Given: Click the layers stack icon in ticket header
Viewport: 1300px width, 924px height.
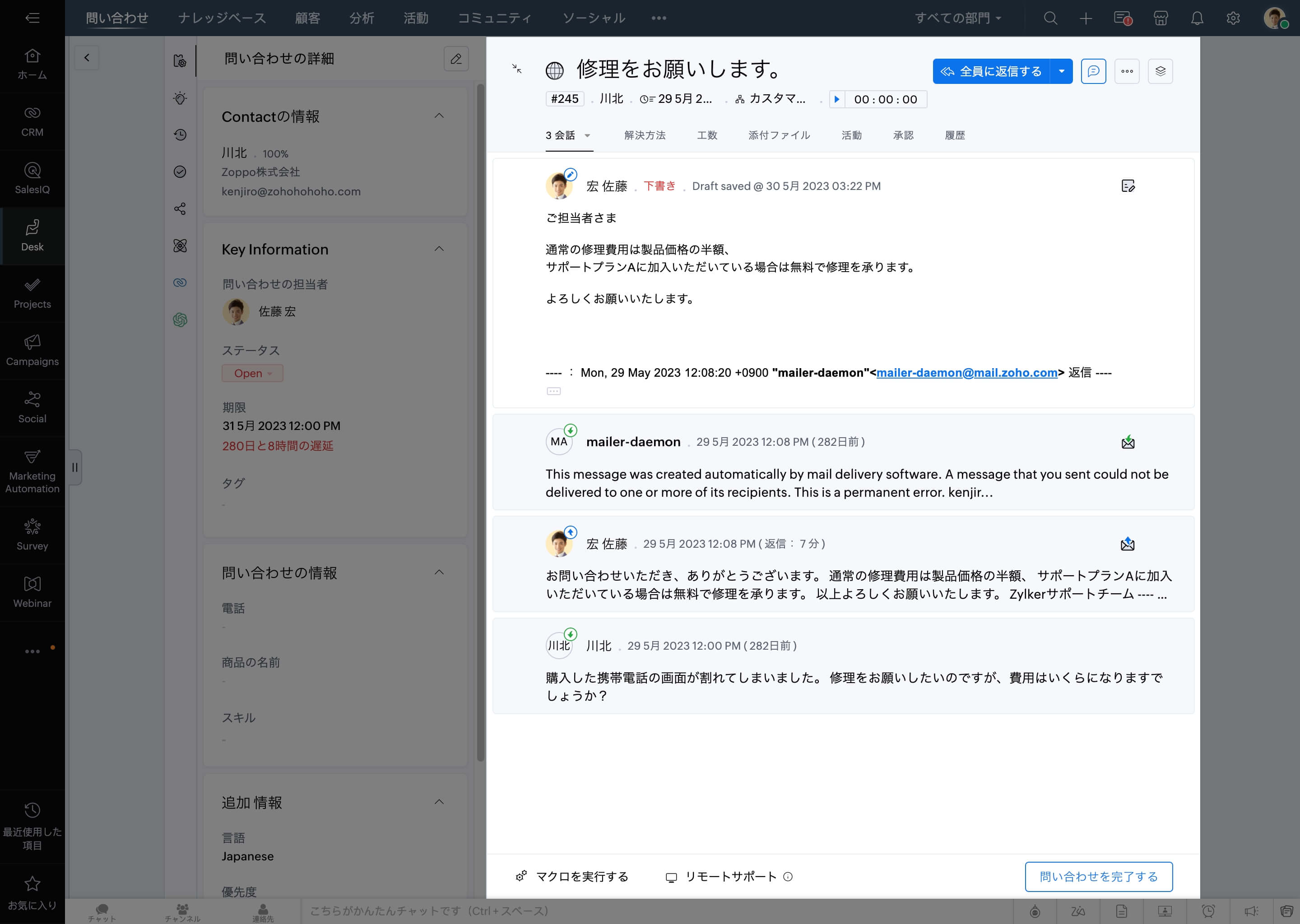Looking at the screenshot, I should click(1160, 71).
